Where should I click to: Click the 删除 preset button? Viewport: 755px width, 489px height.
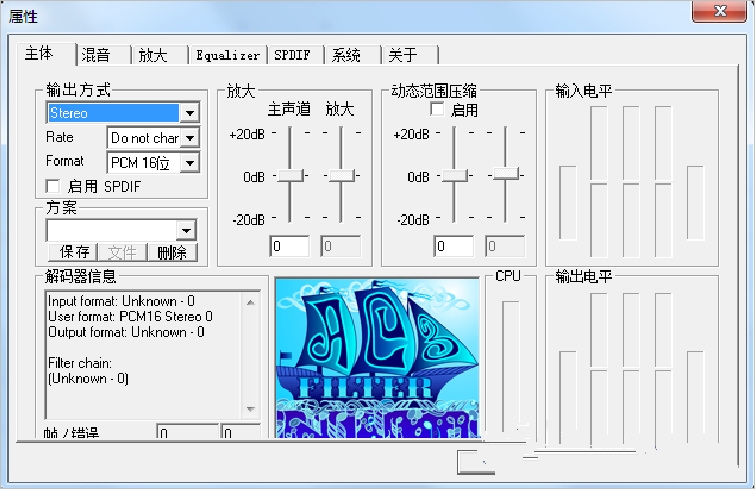172,252
